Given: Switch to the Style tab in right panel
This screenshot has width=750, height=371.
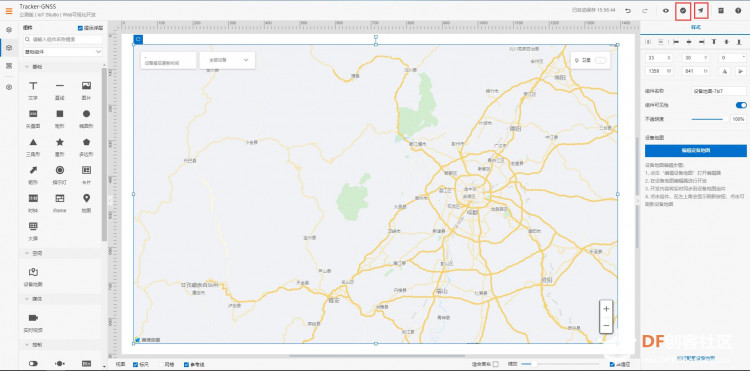Looking at the screenshot, I should [695, 28].
